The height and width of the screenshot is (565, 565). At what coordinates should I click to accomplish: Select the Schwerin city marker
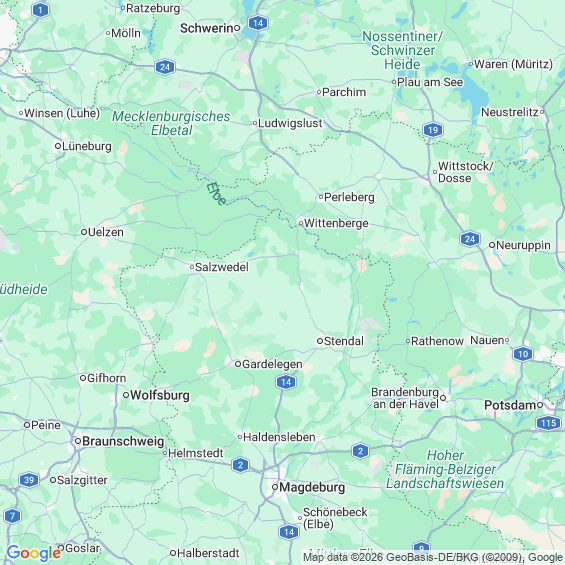tap(237, 28)
